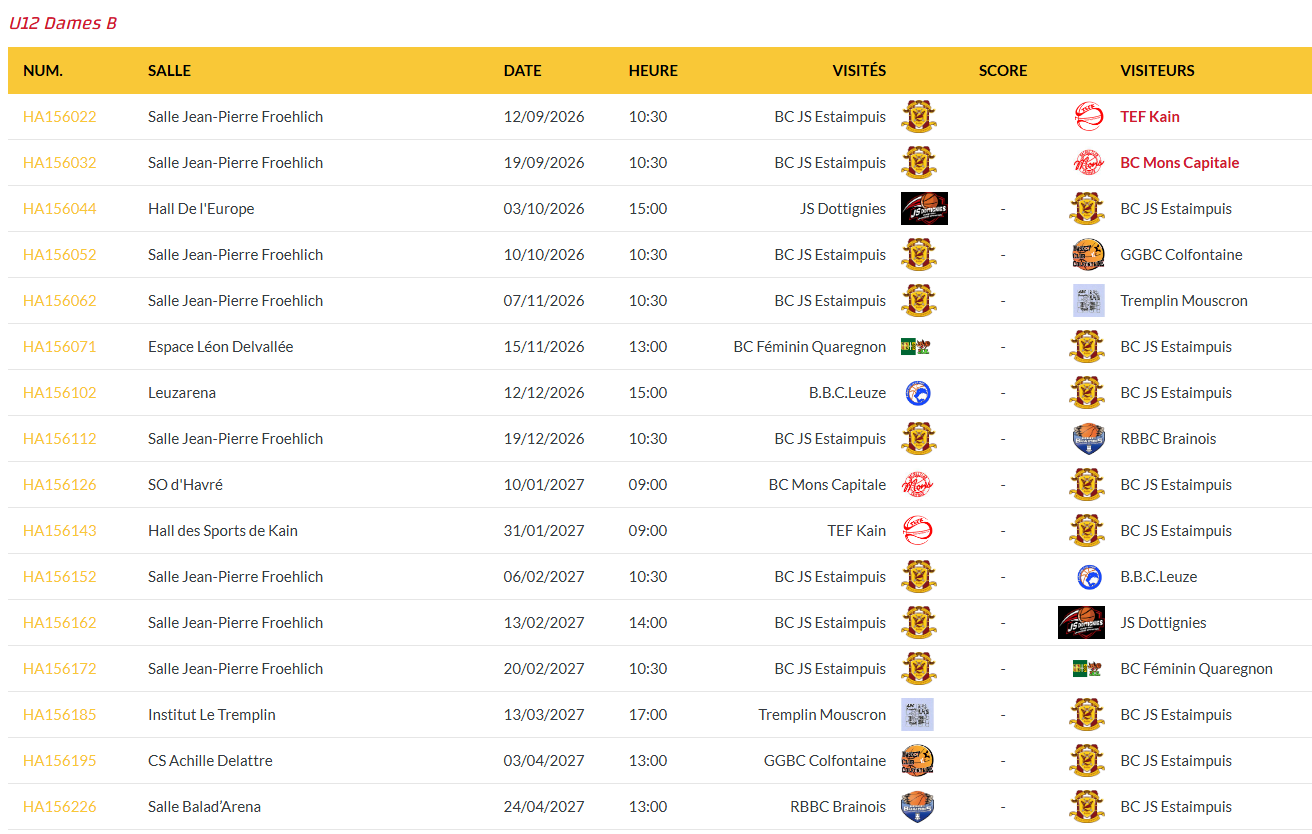Click TEF Kain logo in row HA156143
The height and width of the screenshot is (834, 1312).
pyautogui.click(x=917, y=531)
